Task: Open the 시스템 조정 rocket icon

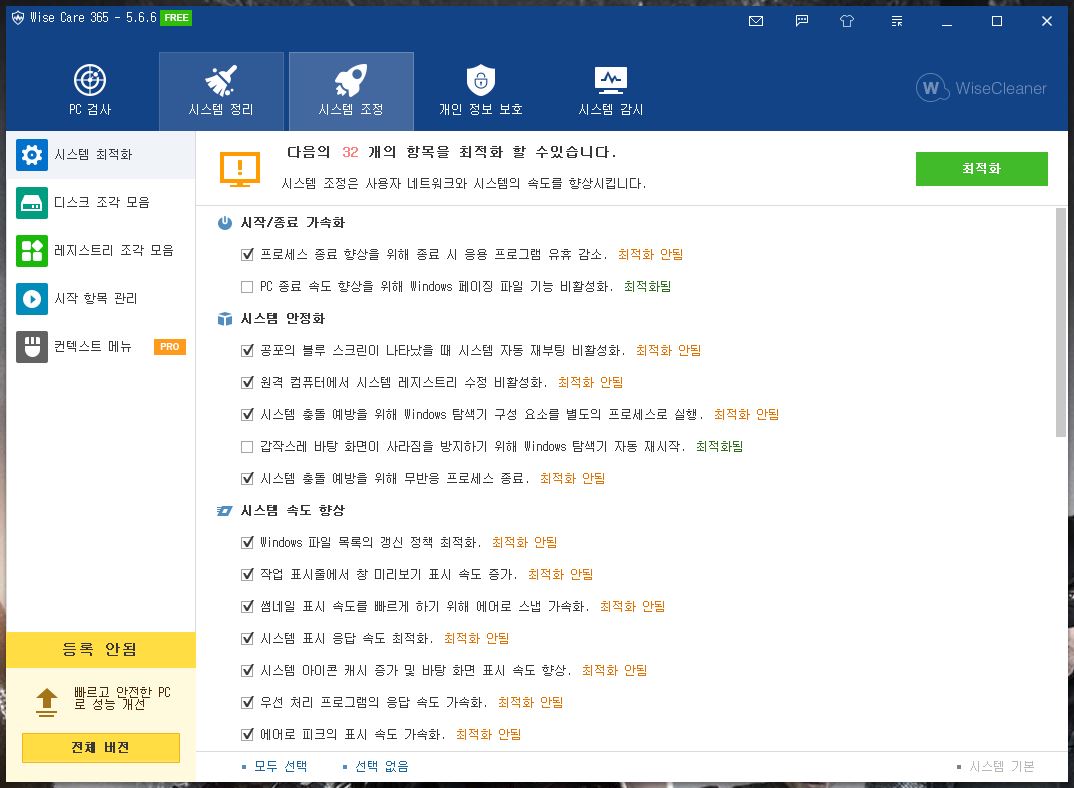Action: (x=351, y=80)
